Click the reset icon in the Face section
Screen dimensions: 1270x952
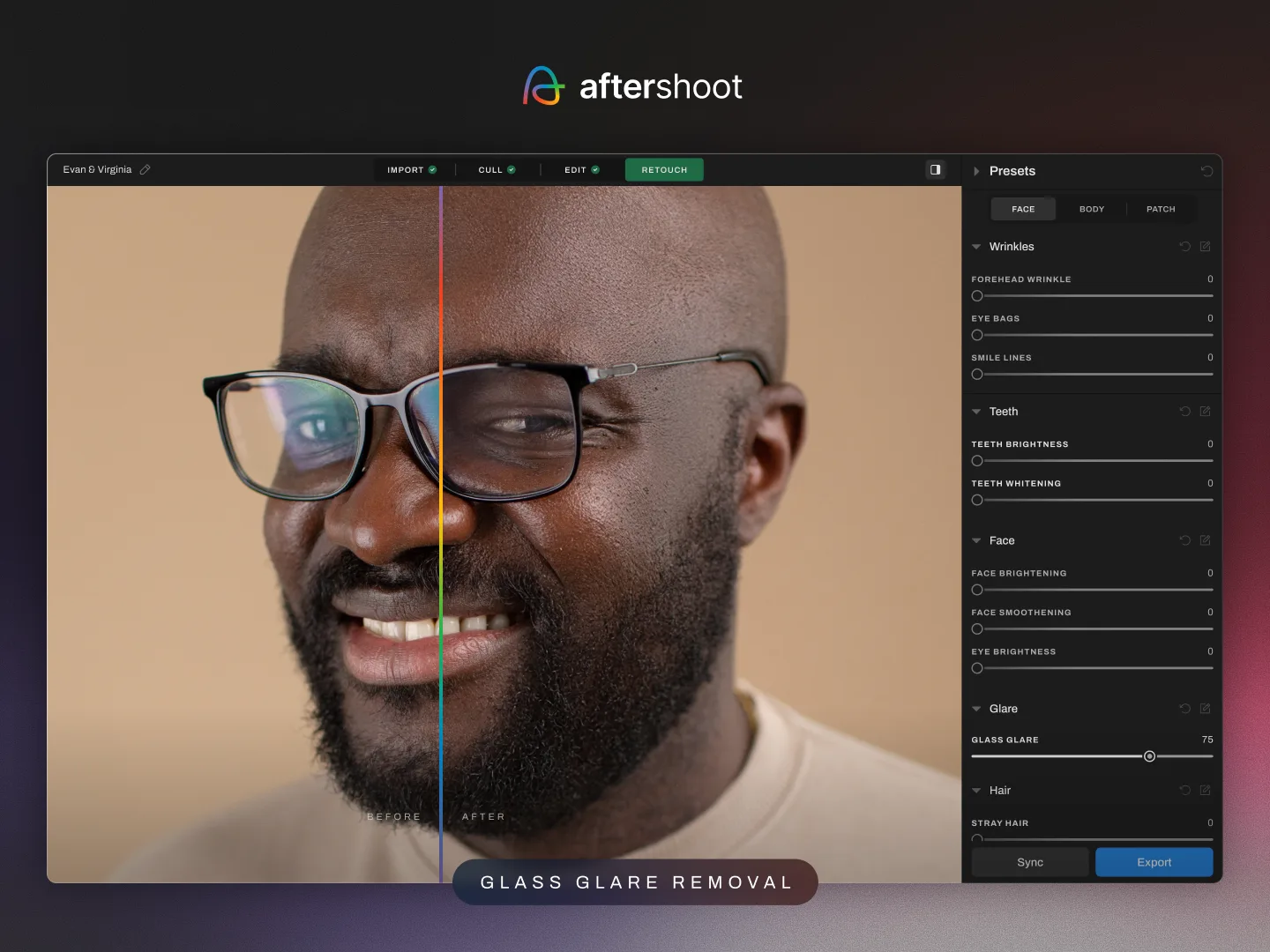[x=1185, y=540]
